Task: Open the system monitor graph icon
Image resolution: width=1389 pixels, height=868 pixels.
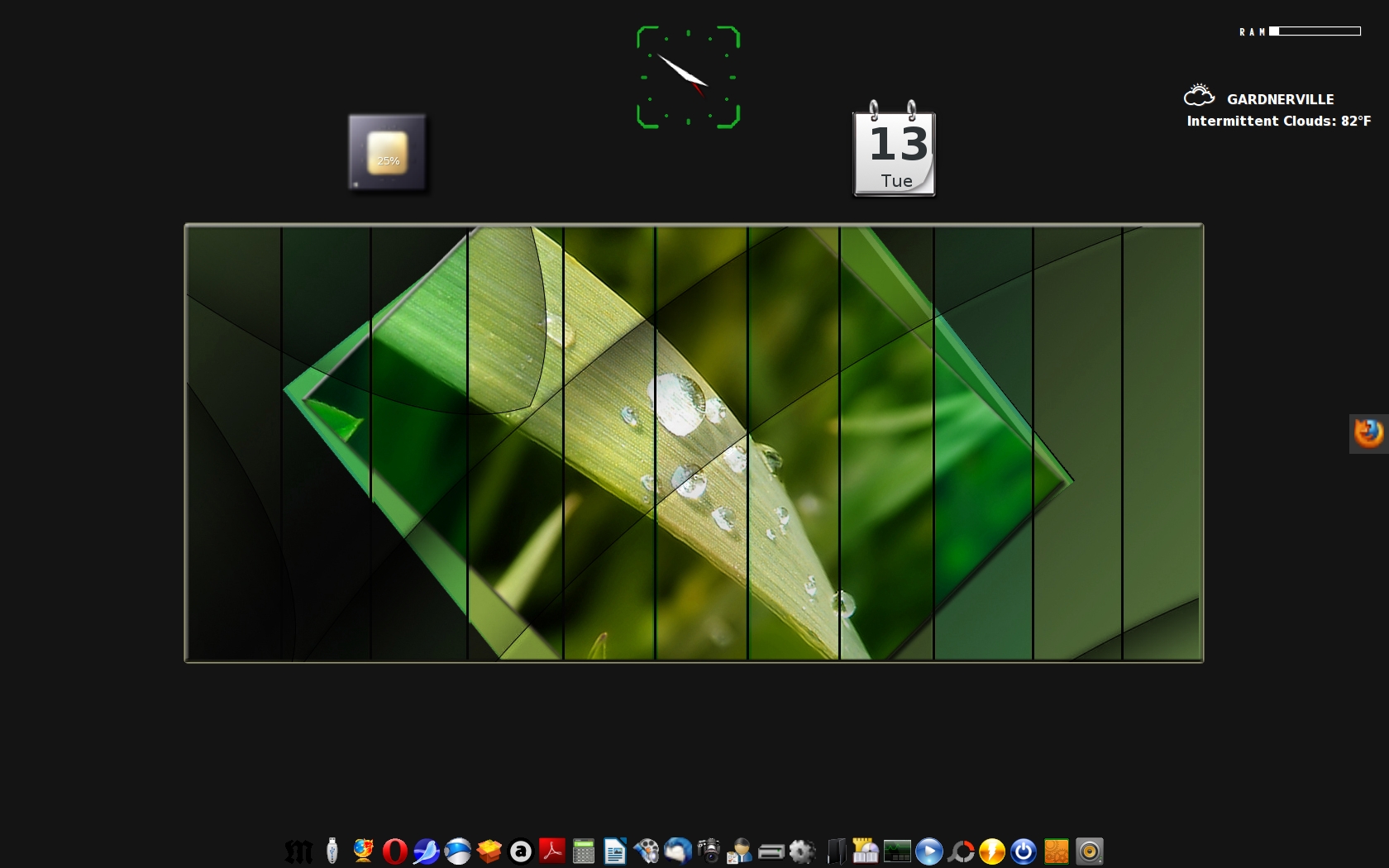Action: 897,851
